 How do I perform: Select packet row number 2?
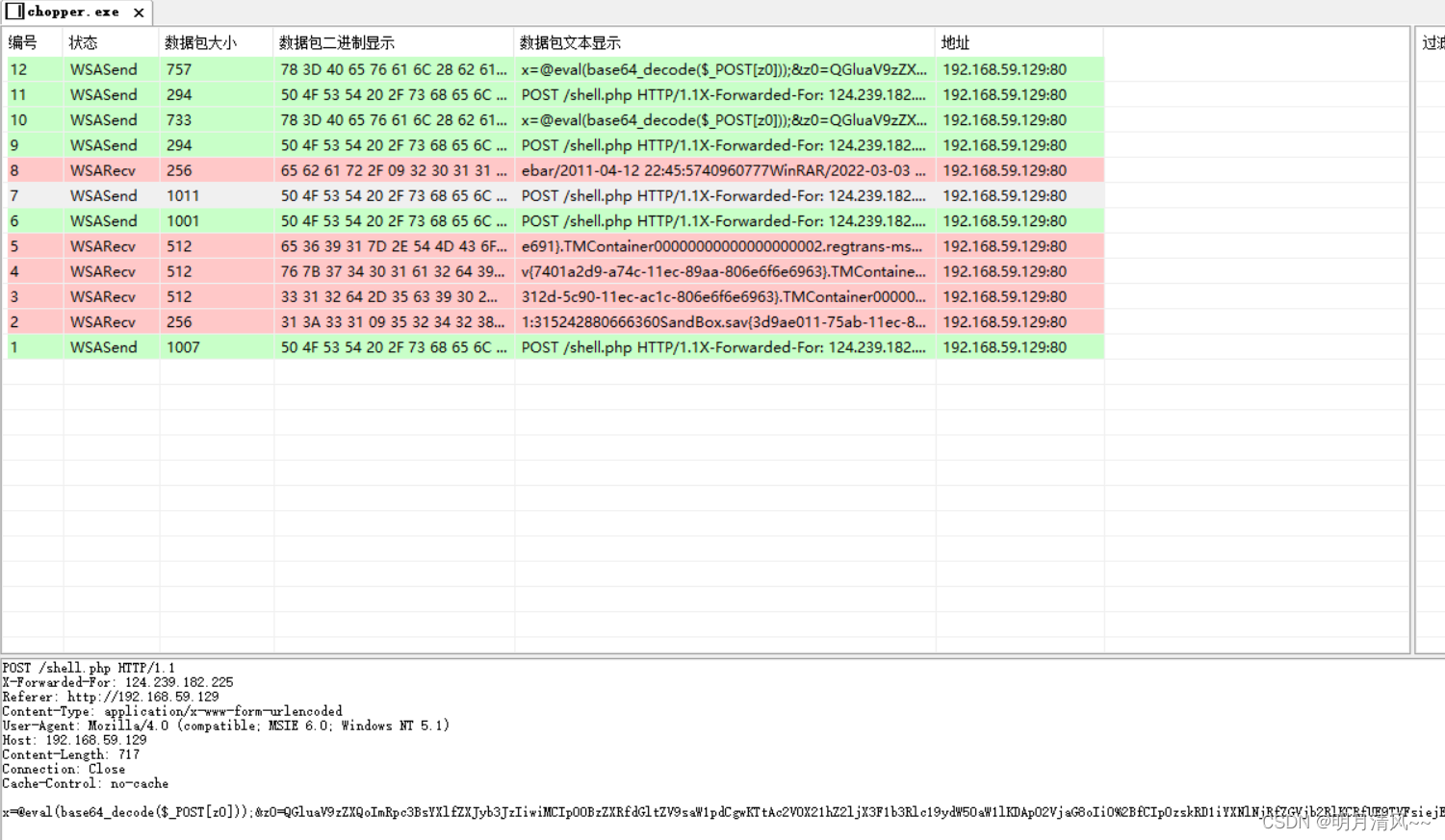click(555, 321)
